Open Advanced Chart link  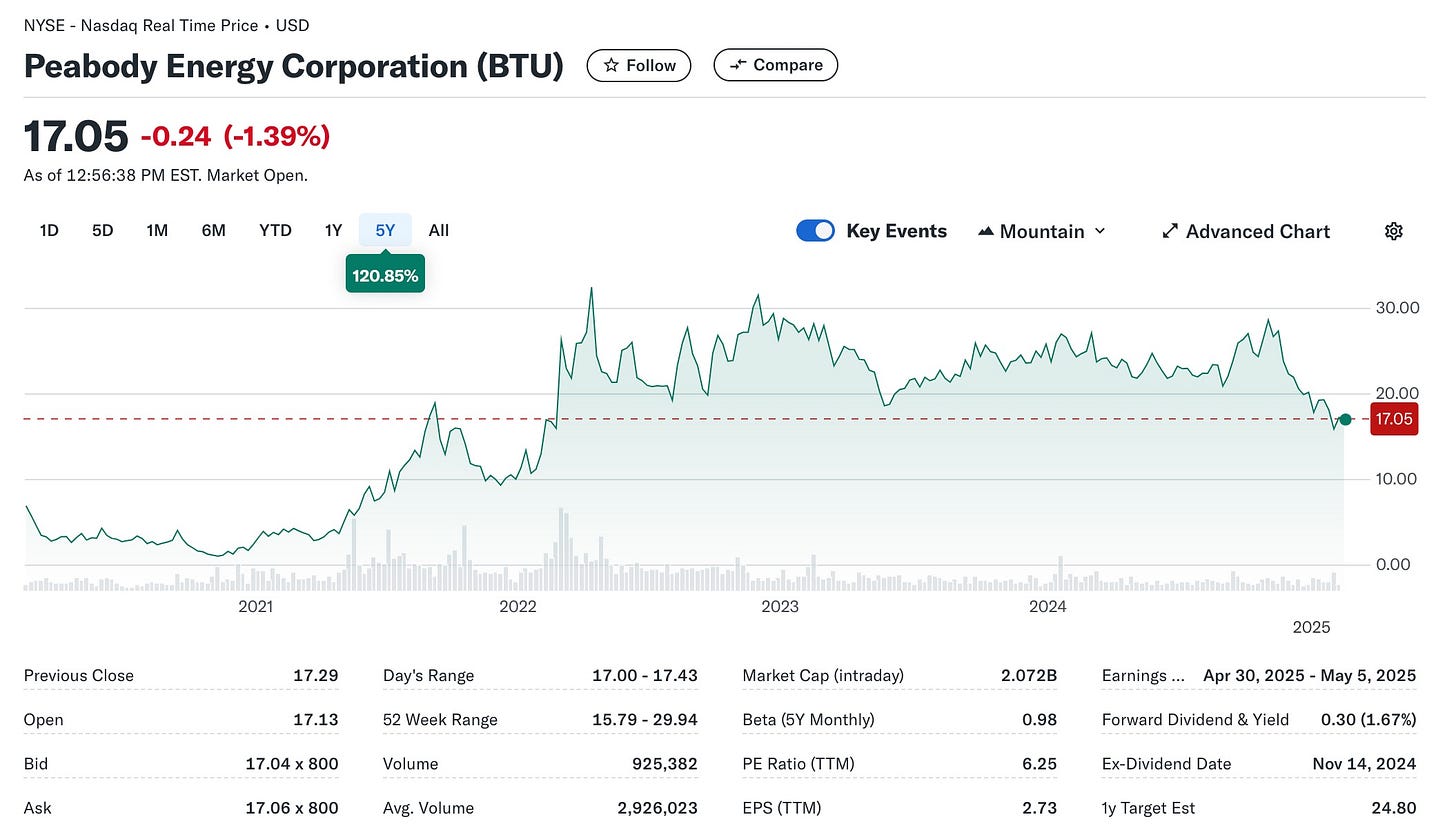tap(1246, 231)
